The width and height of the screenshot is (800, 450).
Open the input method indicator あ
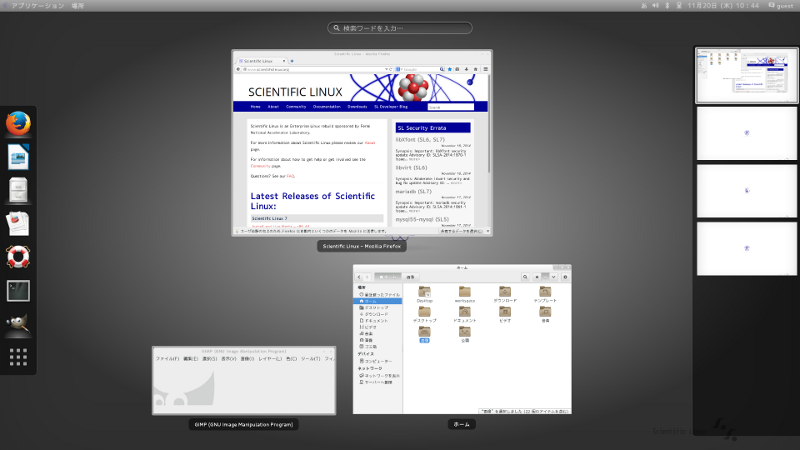pyautogui.click(x=644, y=6)
